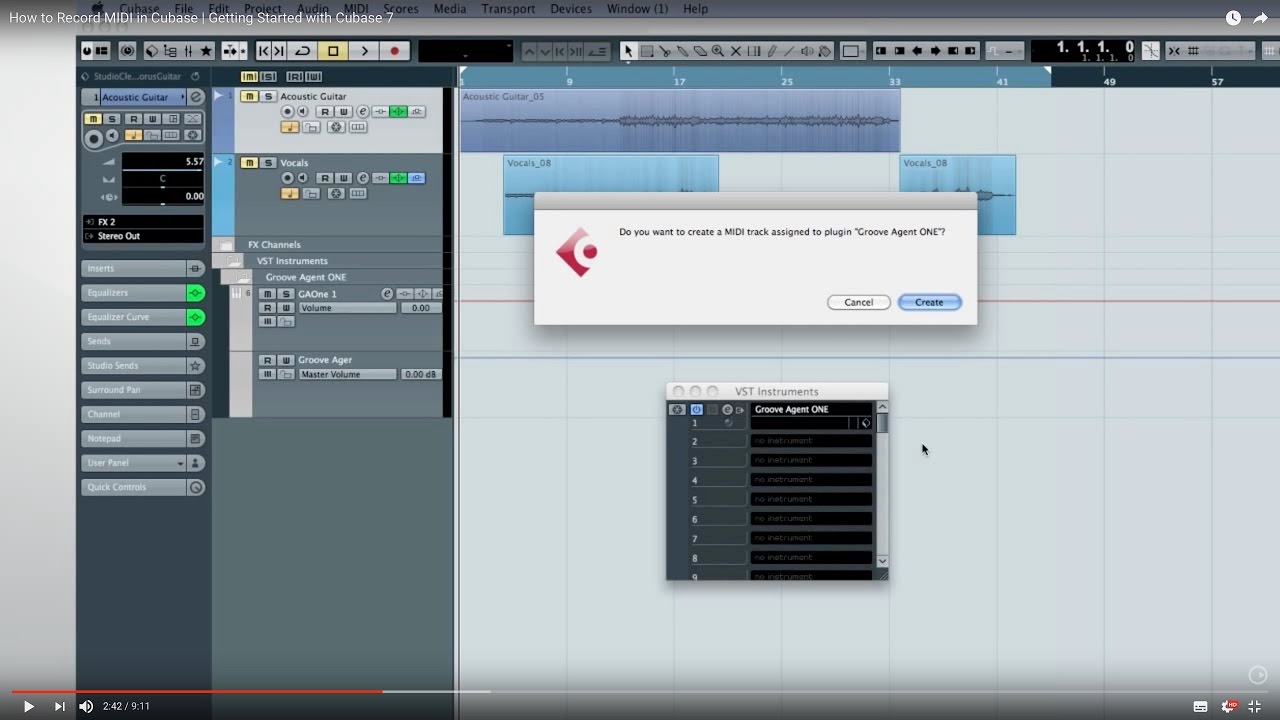Select the Color bucket tool
This screenshot has height=720, width=1280.
(825, 51)
